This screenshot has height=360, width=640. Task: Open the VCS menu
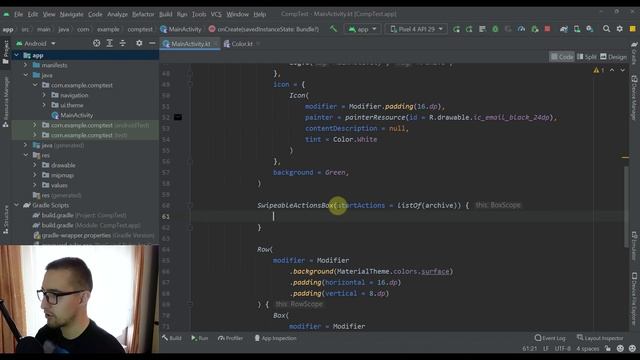[216, 14]
